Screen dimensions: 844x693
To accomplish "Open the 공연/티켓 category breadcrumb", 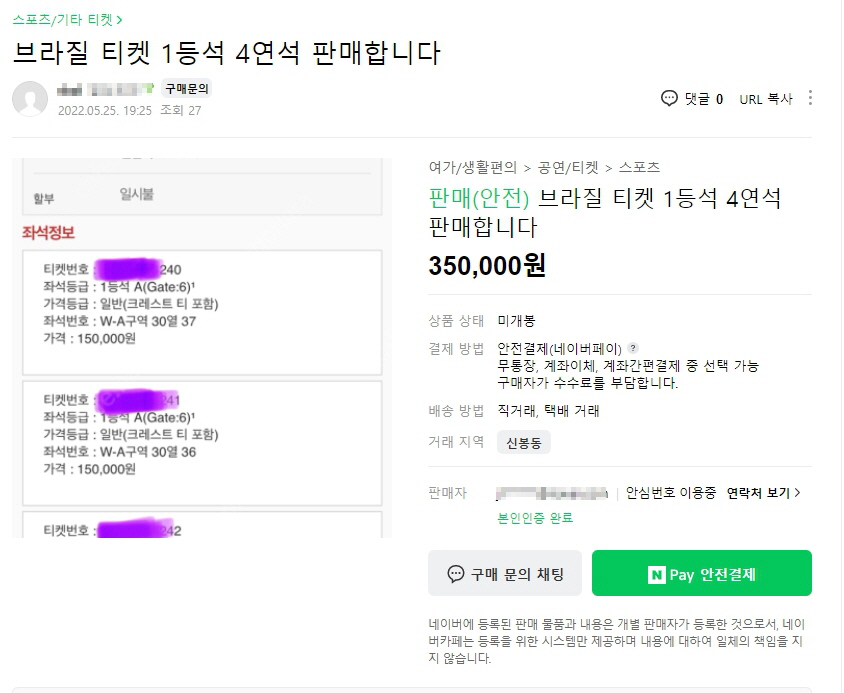I will click(x=568, y=168).
